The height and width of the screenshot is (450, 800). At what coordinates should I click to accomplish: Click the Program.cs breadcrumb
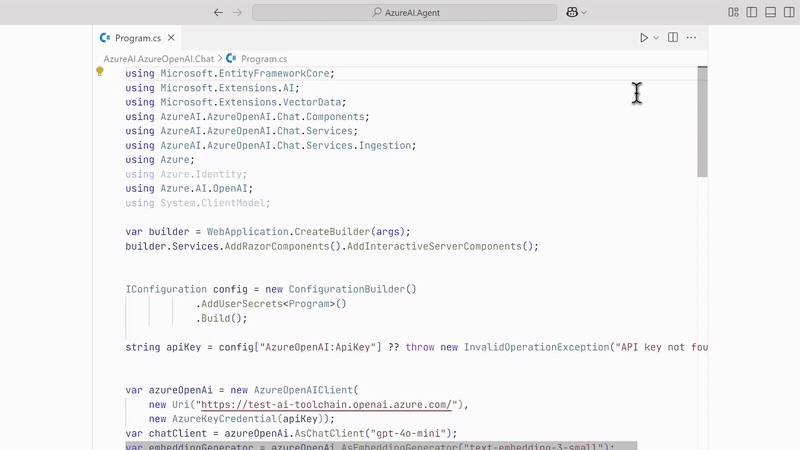[x=264, y=59]
